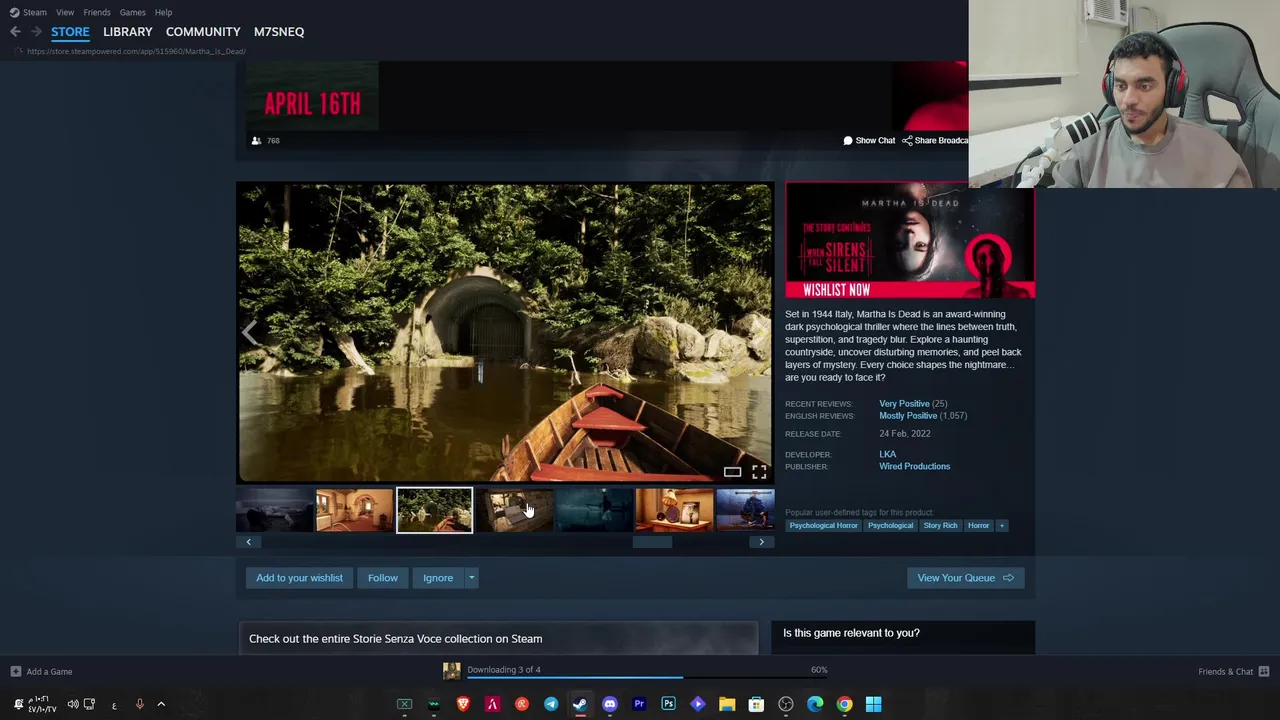The width and height of the screenshot is (1280, 720).
Task: Click the Follow button
Action: (x=382, y=578)
